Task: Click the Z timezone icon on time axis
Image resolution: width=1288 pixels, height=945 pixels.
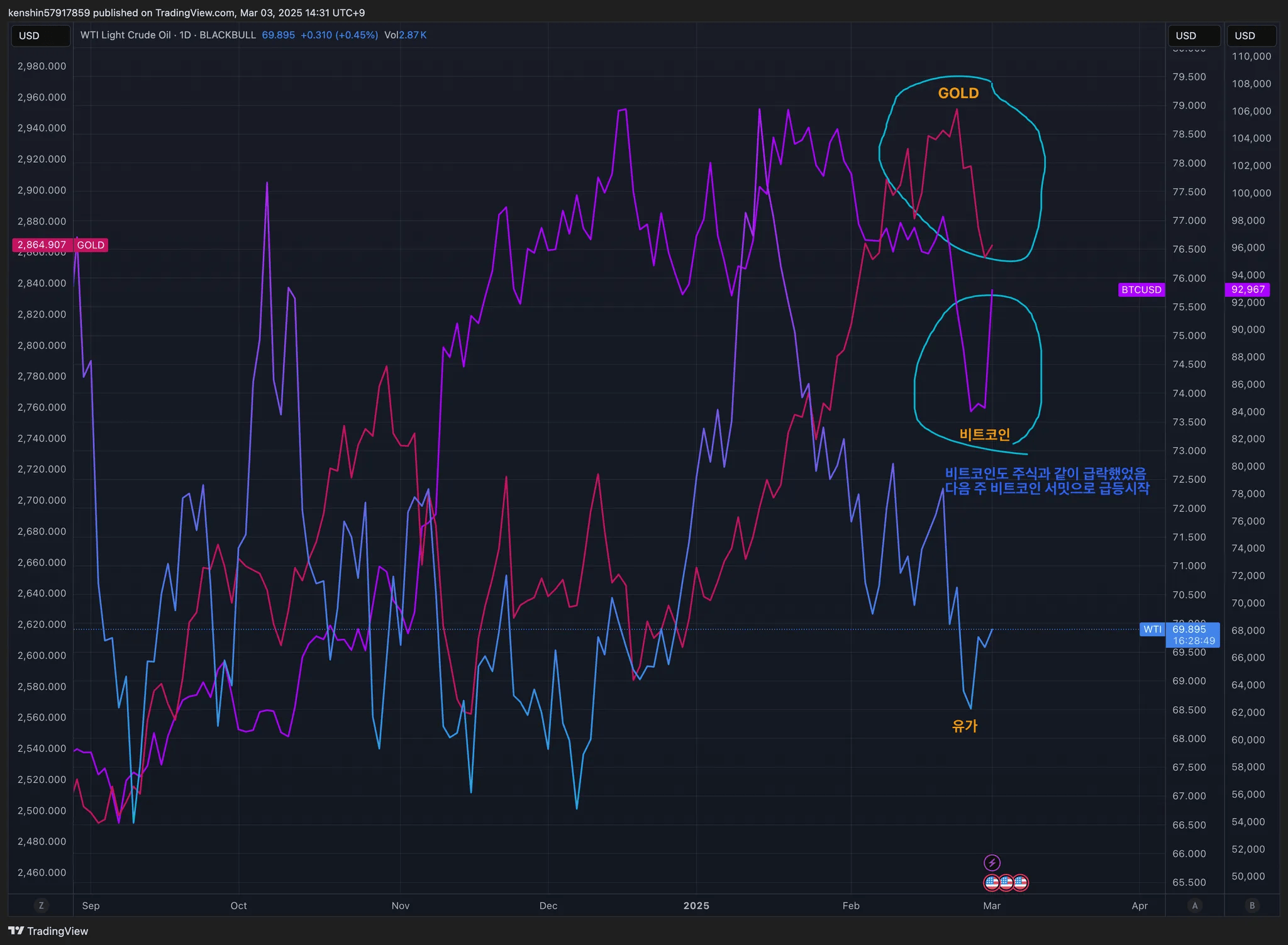Action: pos(42,905)
